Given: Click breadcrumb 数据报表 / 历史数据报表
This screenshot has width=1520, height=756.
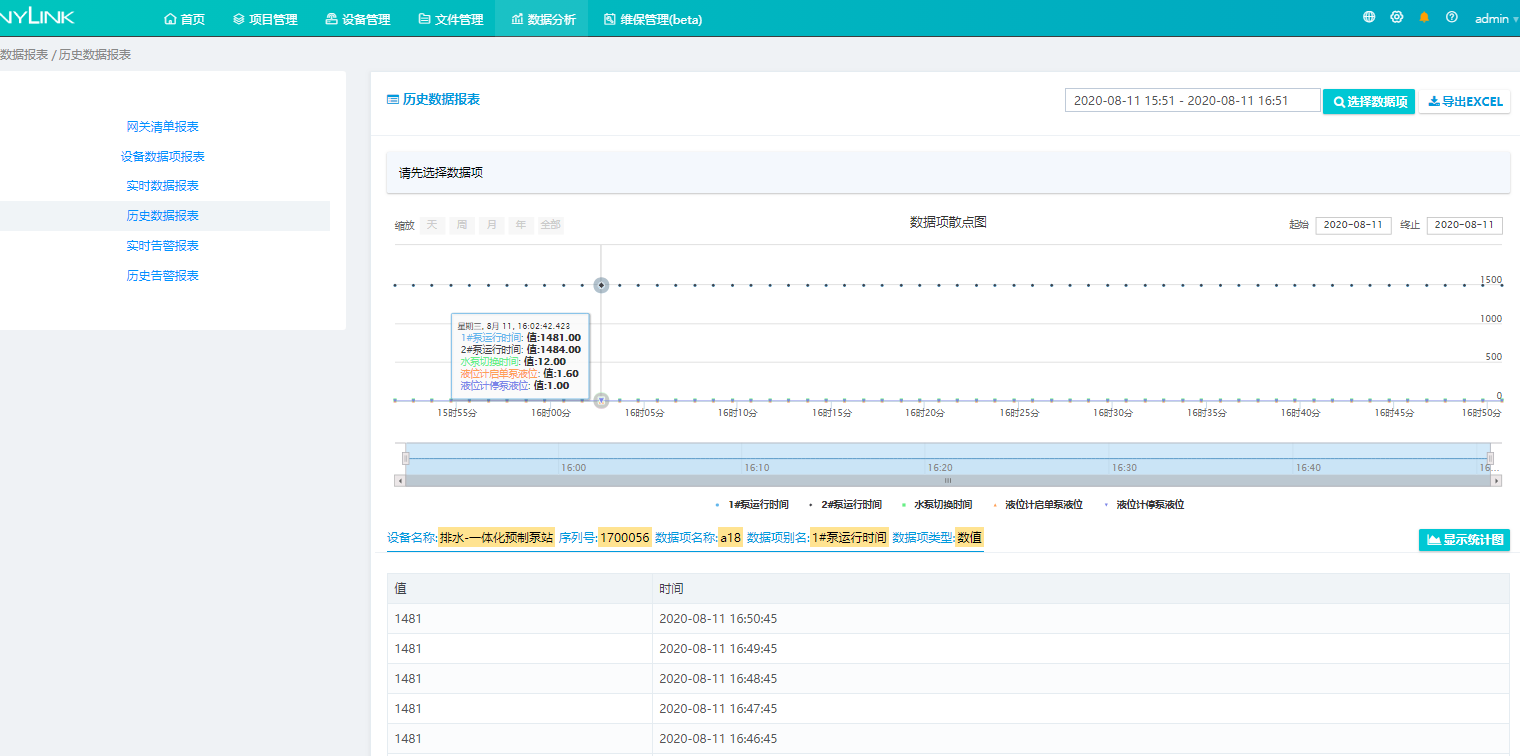Looking at the screenshot, I should [x=65, y=55].
